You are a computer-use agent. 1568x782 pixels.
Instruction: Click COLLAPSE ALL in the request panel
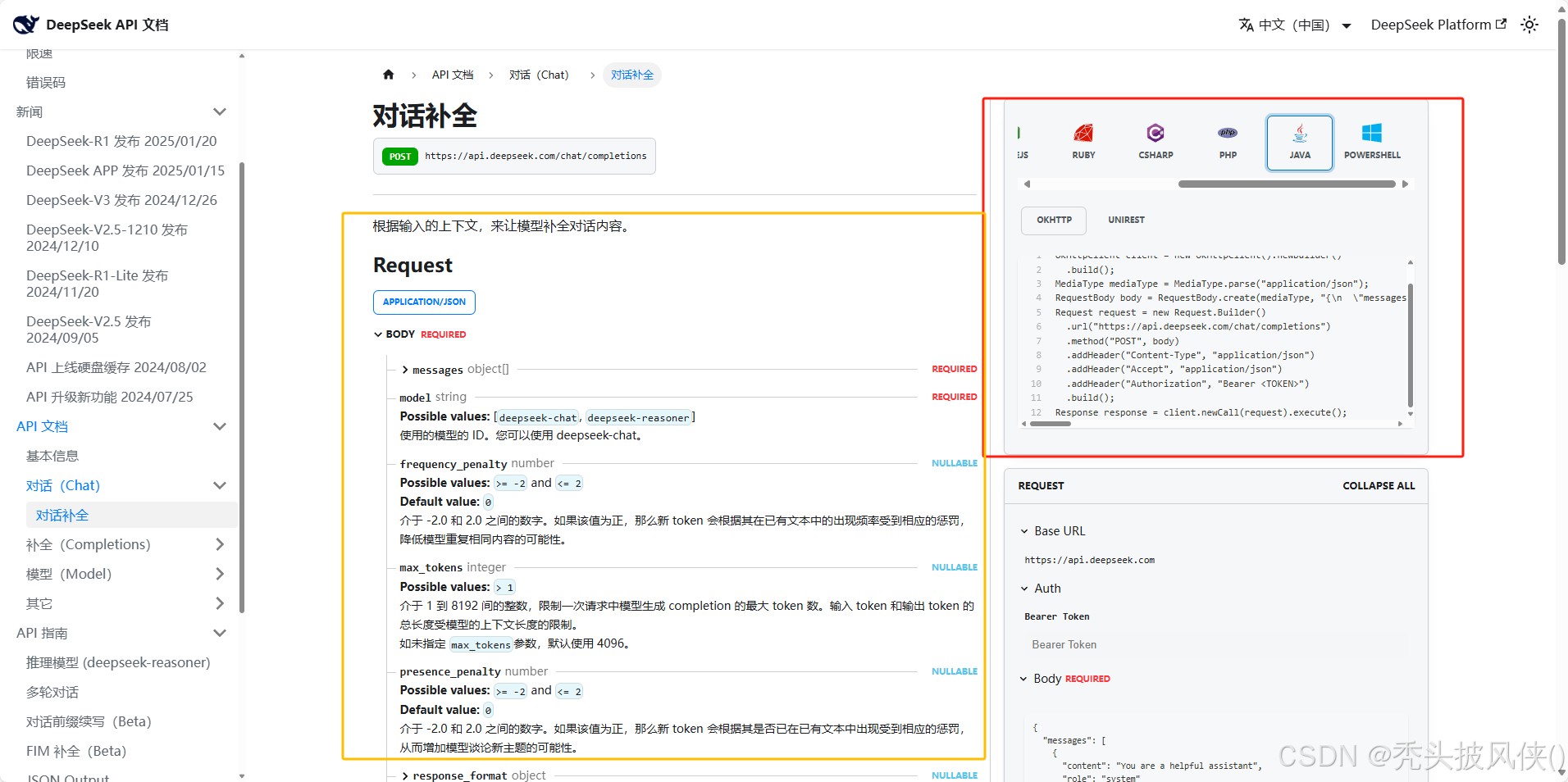(x=1379, y=485)
